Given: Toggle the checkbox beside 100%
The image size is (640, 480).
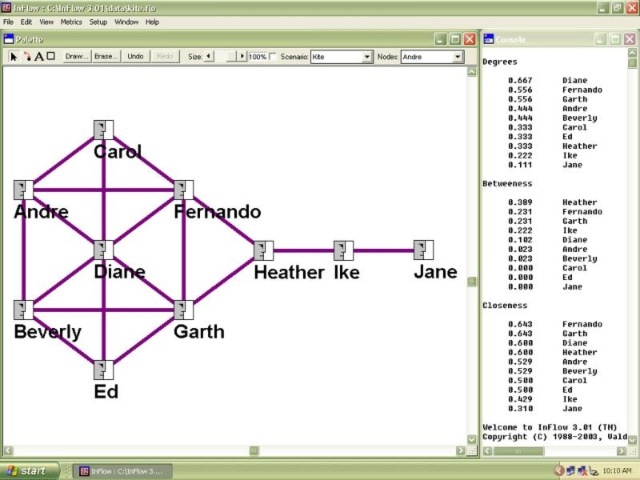Looking at the screenshot, I should pyautogui.click(x=273, y=56).
